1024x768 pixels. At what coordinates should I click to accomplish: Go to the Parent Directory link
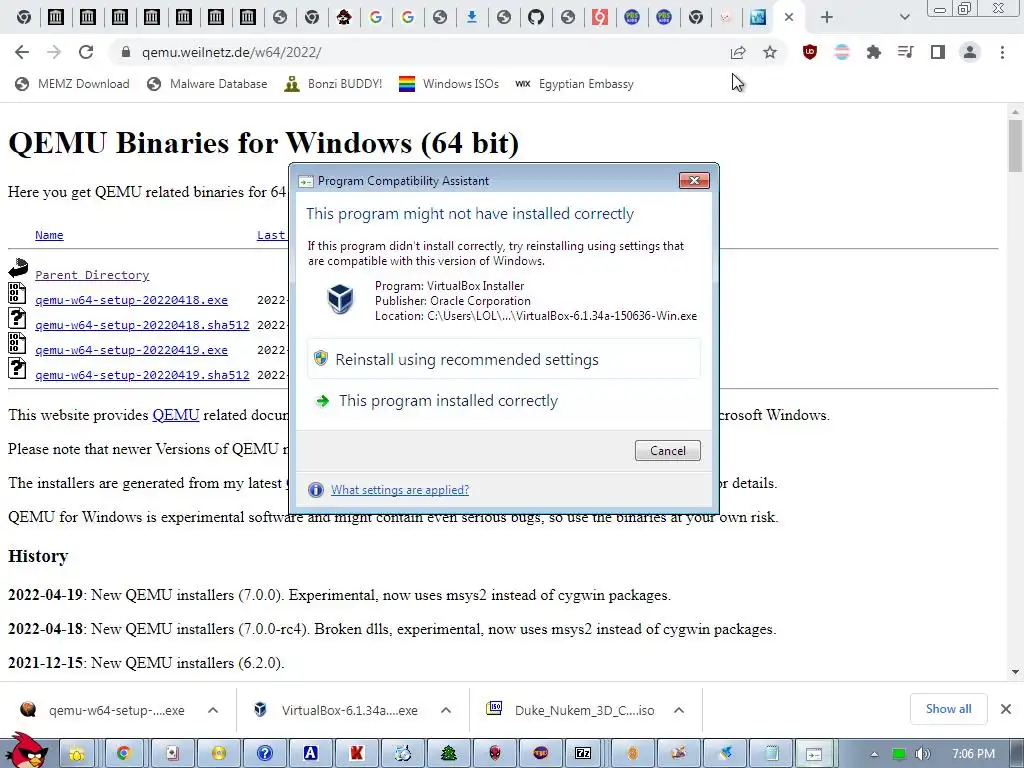click(92, 275)
